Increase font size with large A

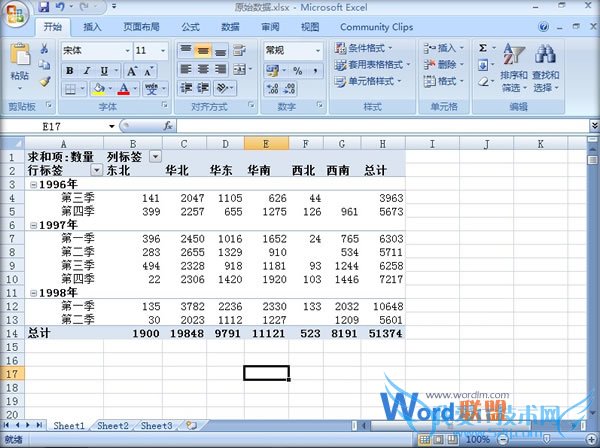(132, 71)
